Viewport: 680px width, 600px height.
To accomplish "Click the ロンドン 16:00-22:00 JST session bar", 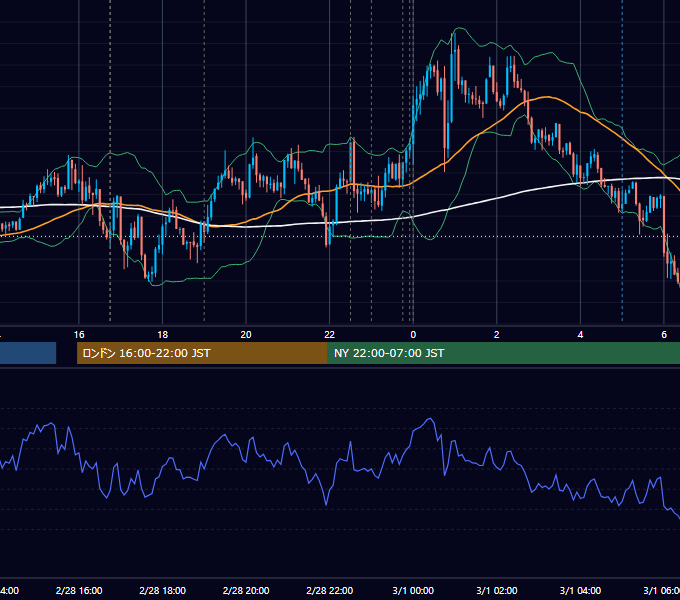I will click(x=202, y=353).
